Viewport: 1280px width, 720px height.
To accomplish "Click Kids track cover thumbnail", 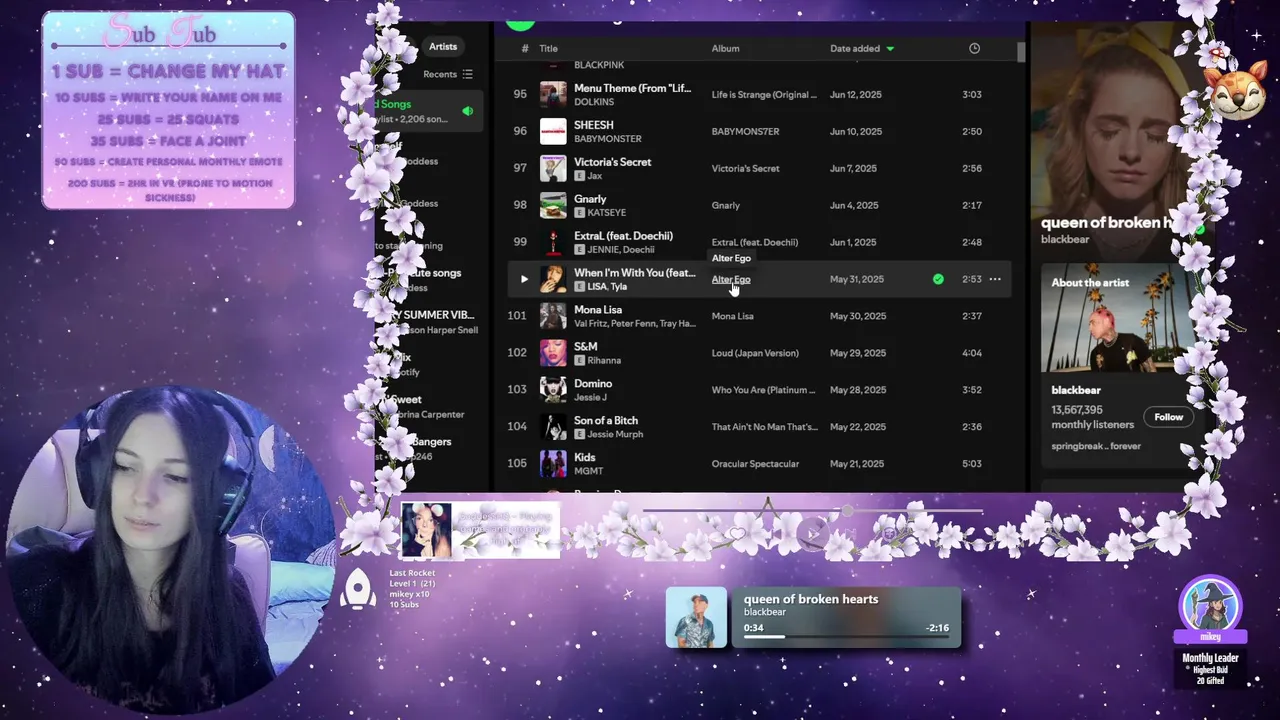I will [553, 464].
